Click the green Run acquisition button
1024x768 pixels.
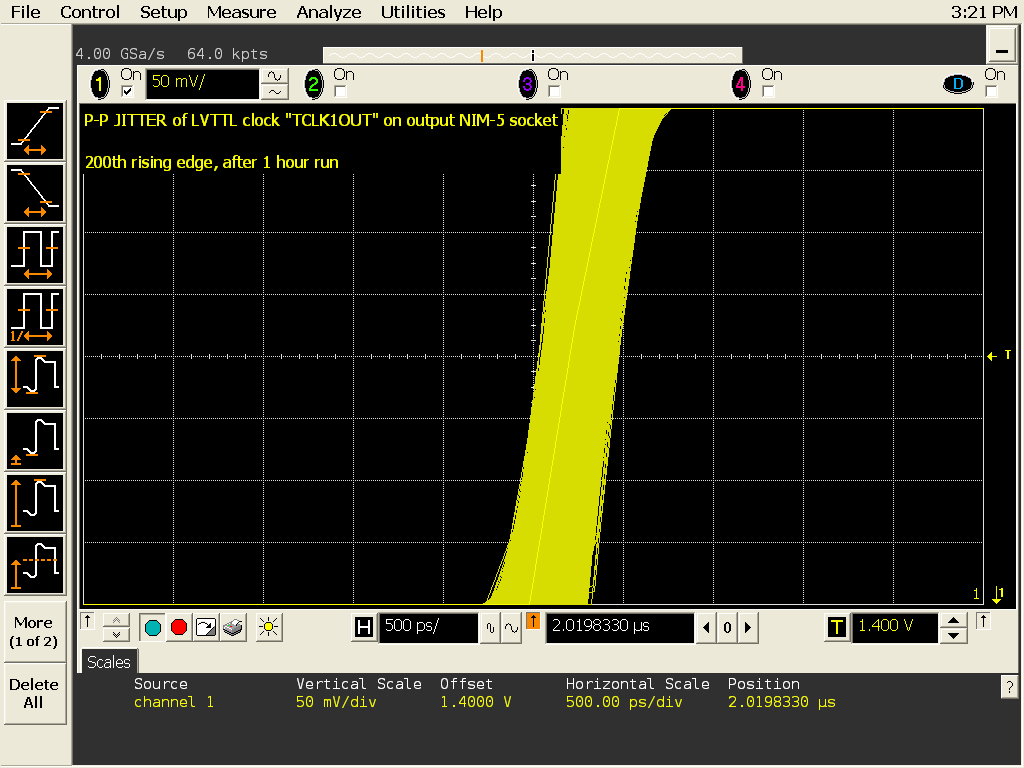pos(153,628)
